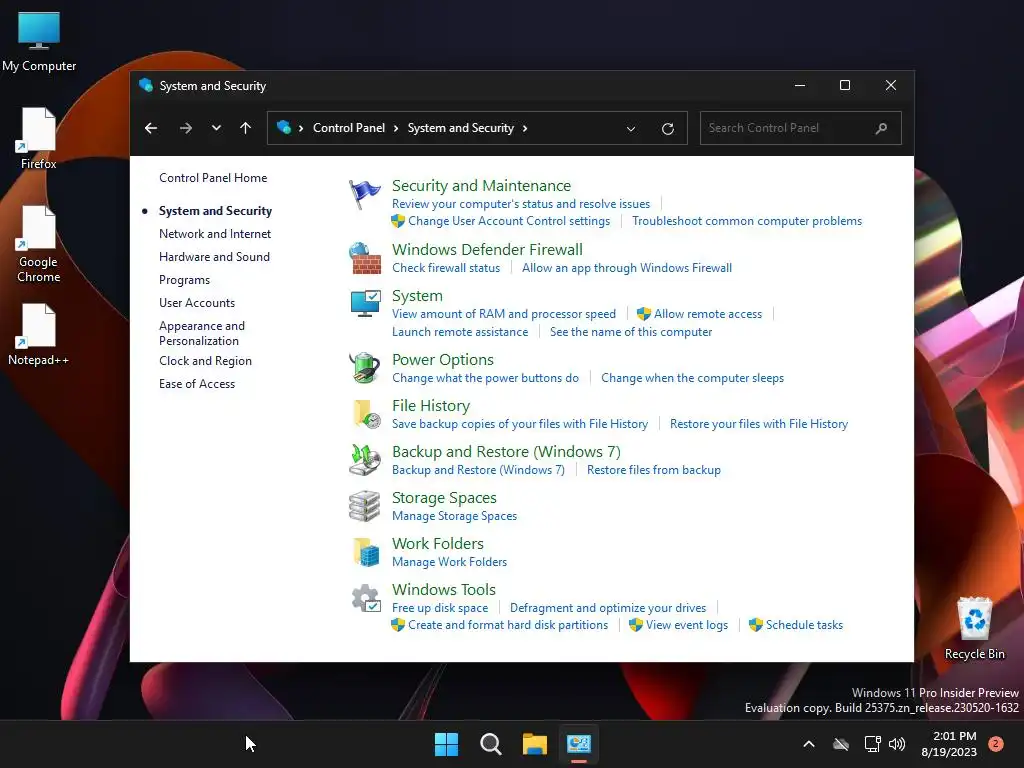Select Network and Internet category
Image resolution: width=1024 pixels, height=768 pixels.
click(215, 234)
